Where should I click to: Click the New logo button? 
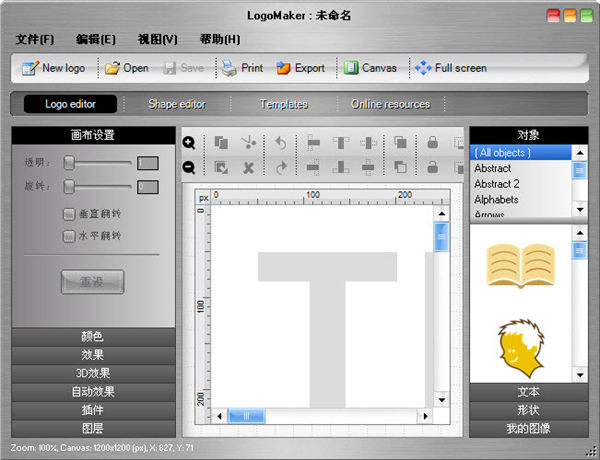pos(54,68)
